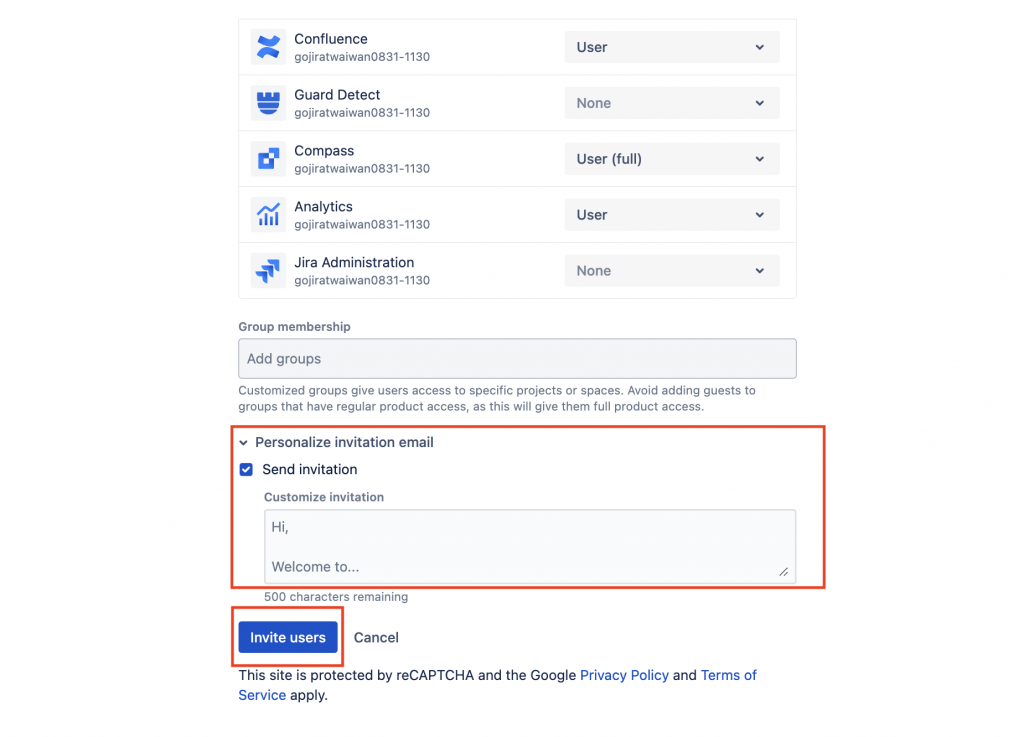1024x737 pixels.
Task: Click the Cancel button
Action: 376,637
